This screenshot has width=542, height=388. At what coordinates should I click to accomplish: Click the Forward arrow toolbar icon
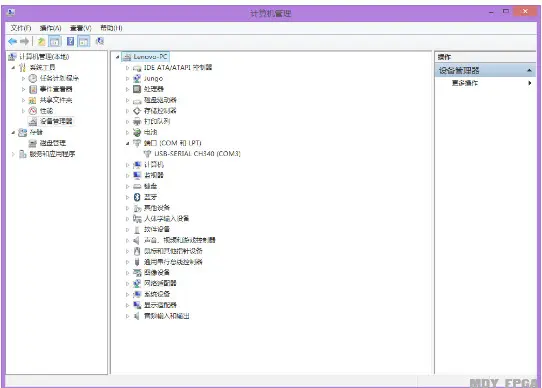click(x=24, y=41)
